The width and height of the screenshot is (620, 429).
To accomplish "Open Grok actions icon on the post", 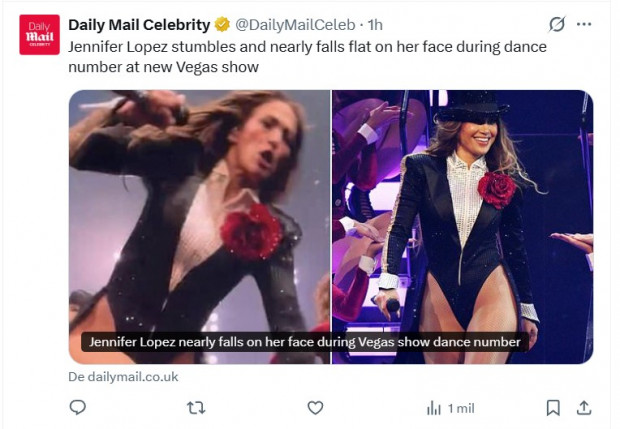I will click(x=557, y=25).
